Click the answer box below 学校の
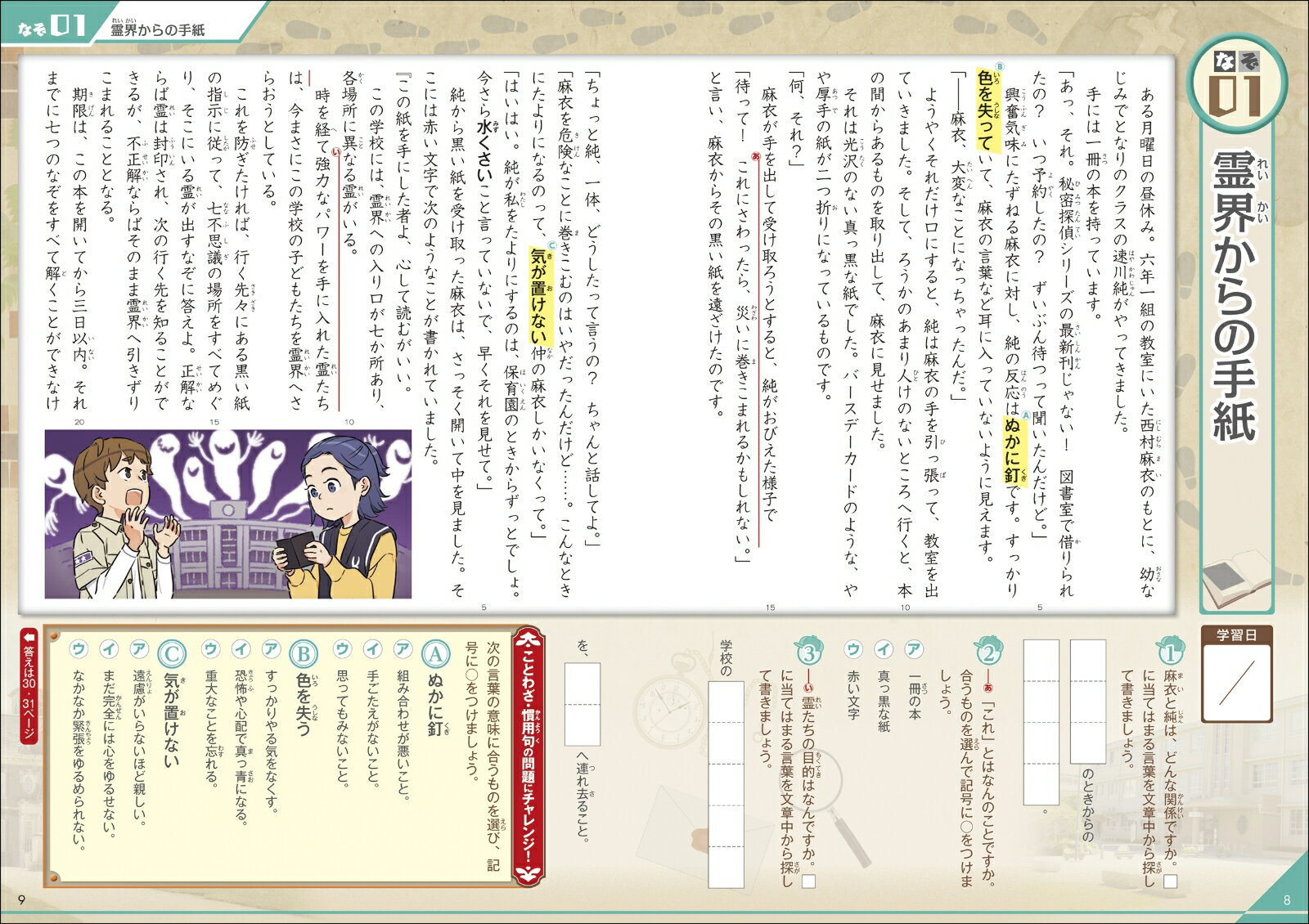Image resolution: width=1309 pixels, height=924 pixels. pos(726,785)
